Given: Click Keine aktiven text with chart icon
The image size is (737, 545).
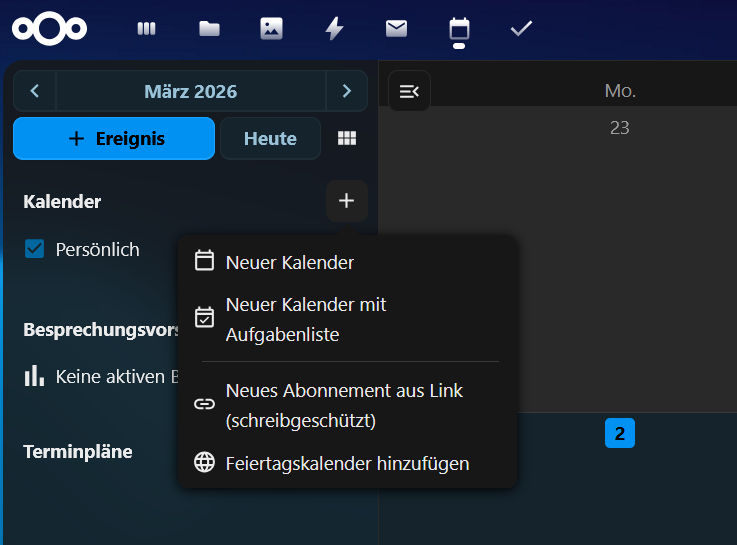Looking at the screenshot, I should click(102, 377).
